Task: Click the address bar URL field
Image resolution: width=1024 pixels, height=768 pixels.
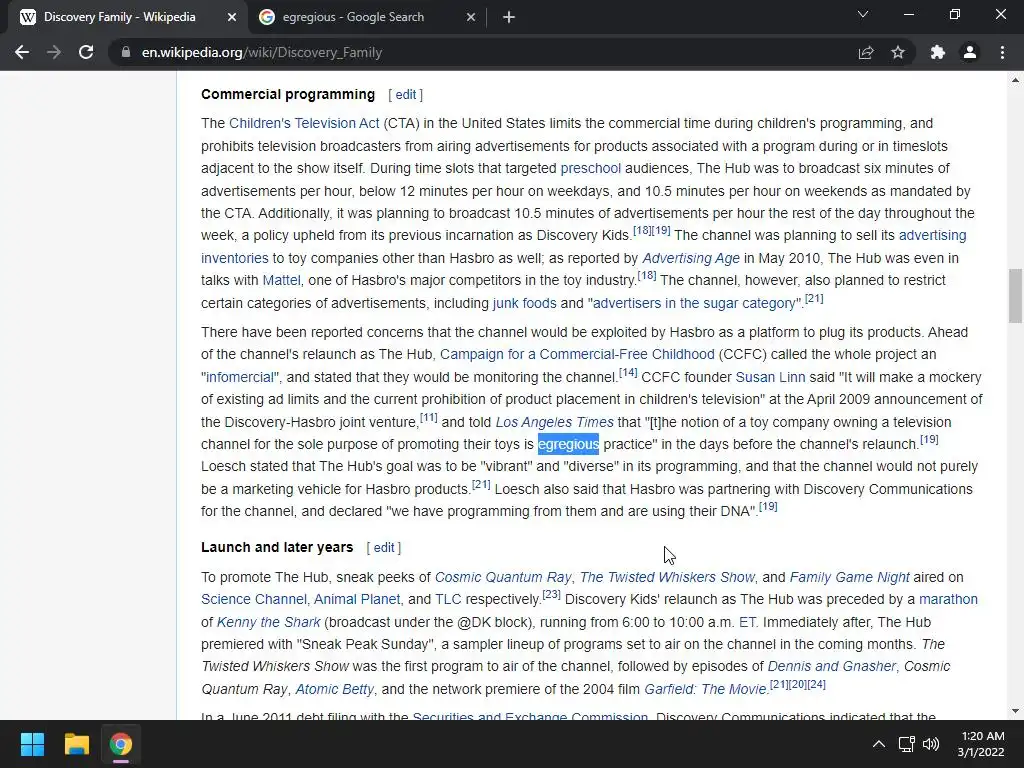Action: (x=483, y=52)
